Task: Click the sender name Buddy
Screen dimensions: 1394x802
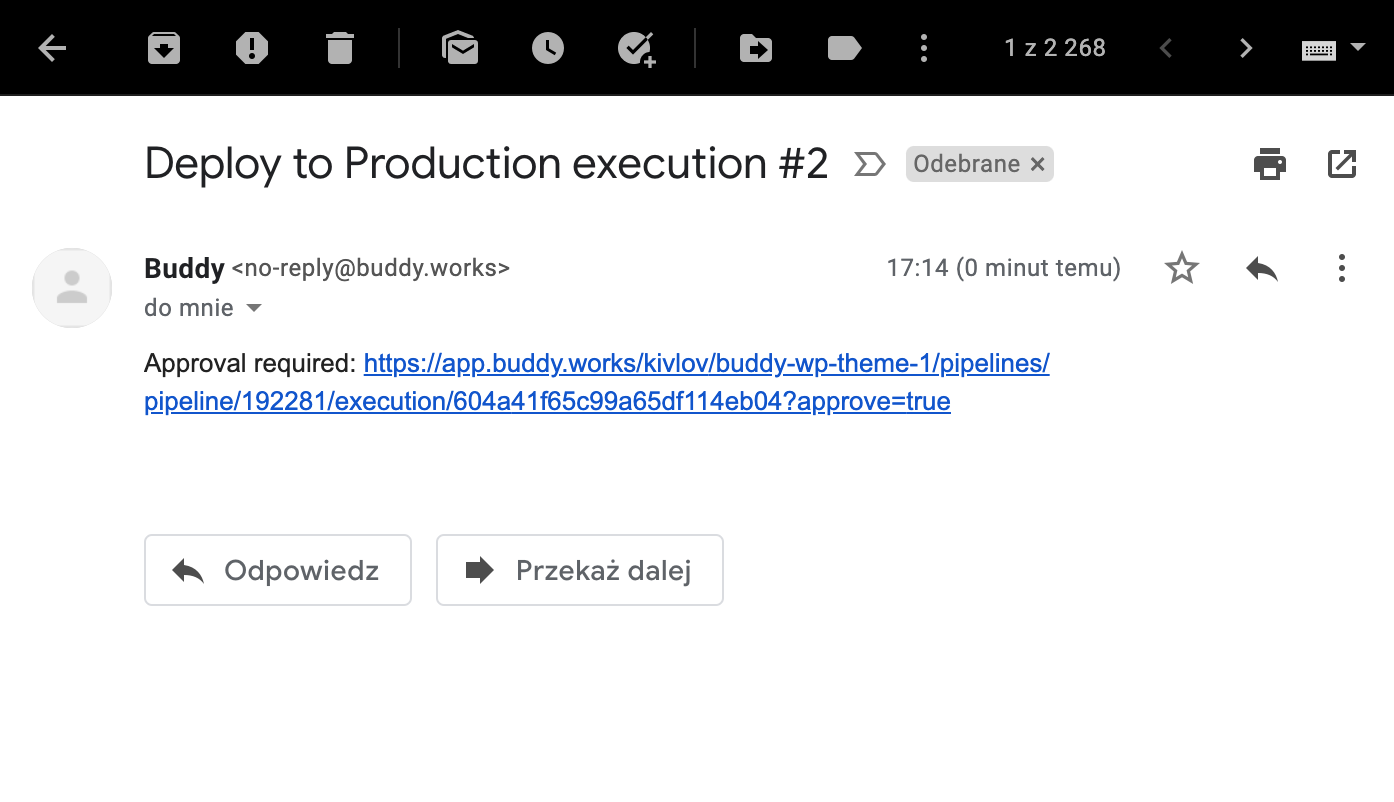Action: (184, 268)
